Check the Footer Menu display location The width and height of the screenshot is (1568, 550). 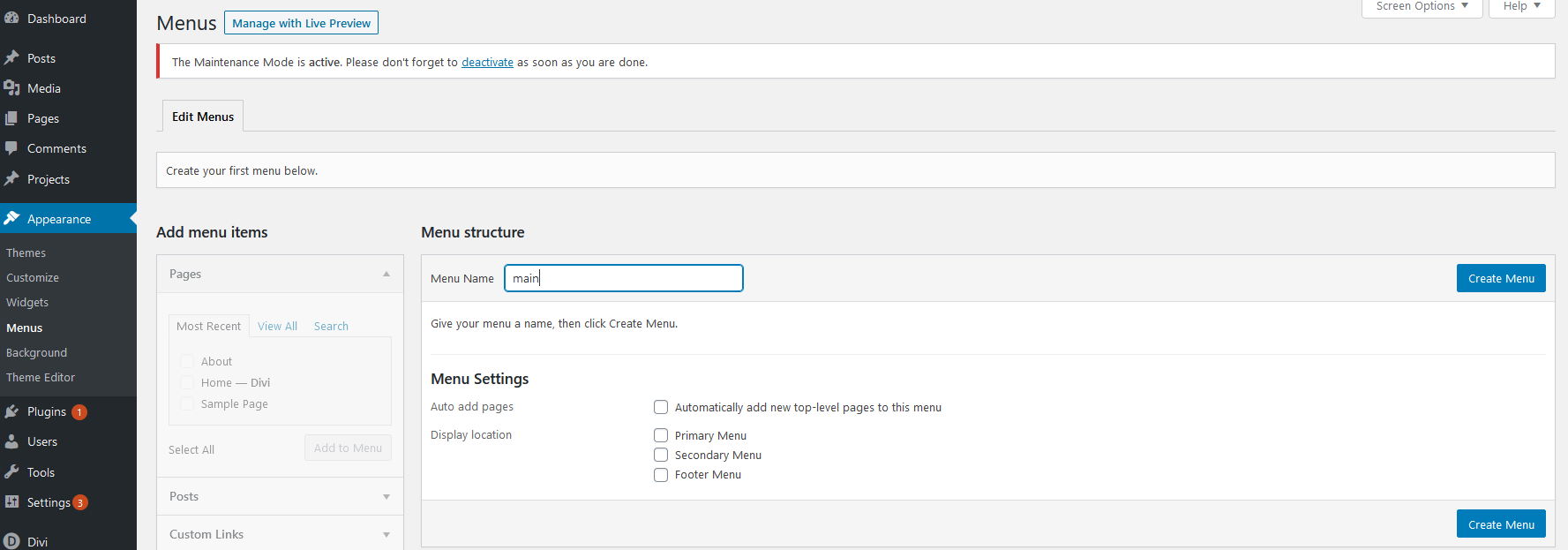point(661,474)
